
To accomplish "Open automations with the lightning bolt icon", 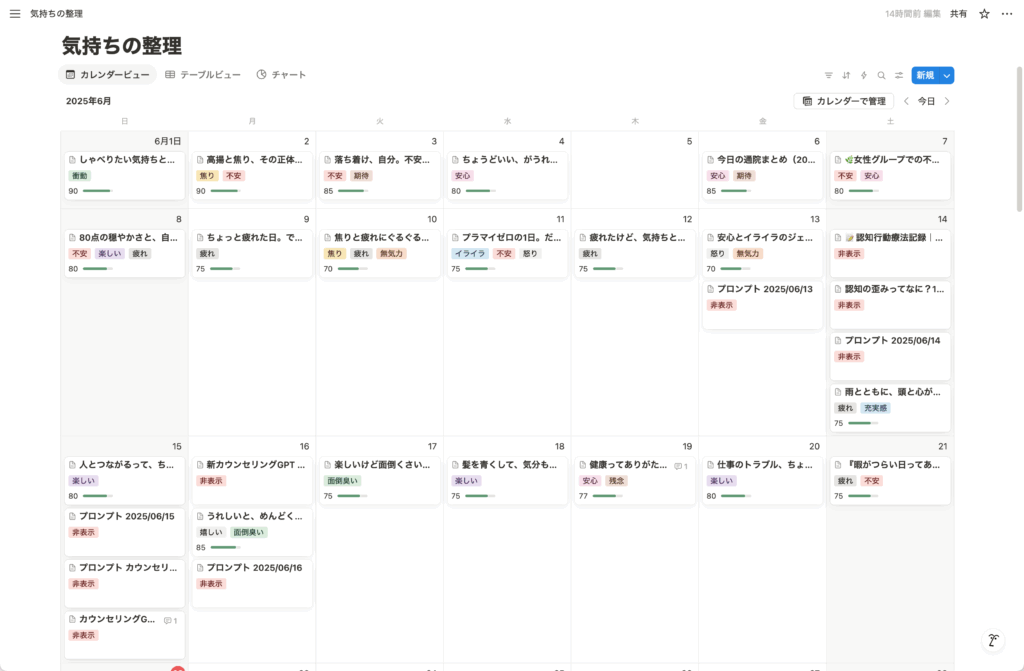I will 864,75.
